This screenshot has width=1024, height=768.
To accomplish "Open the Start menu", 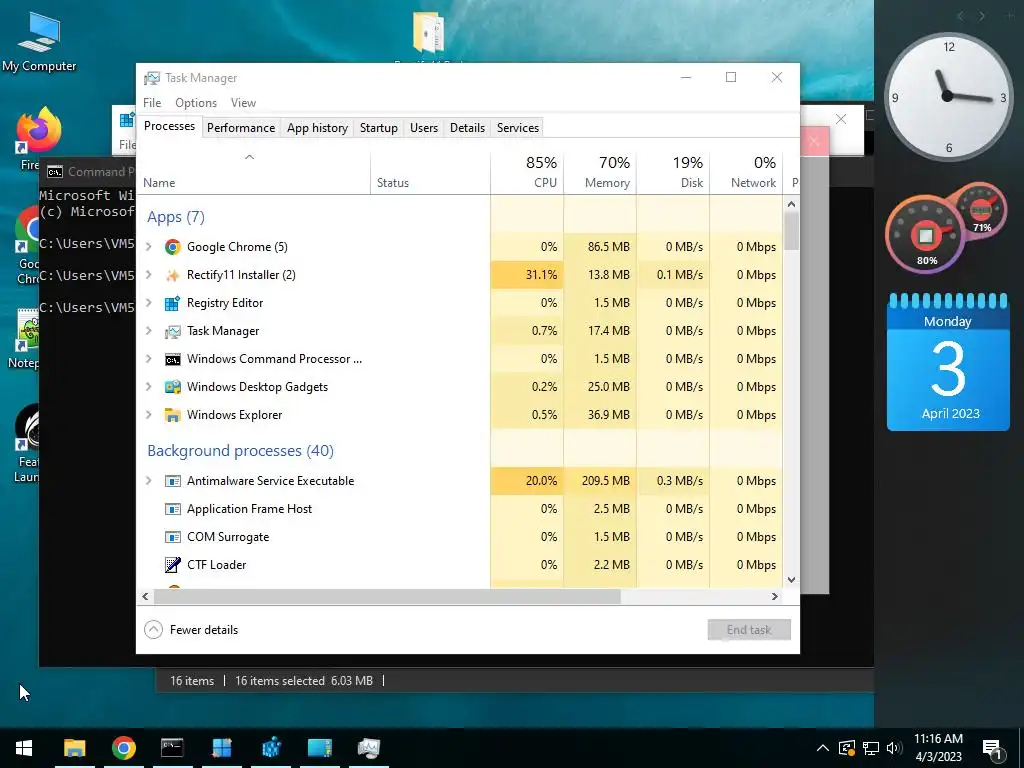I will [x=24, y=747].
